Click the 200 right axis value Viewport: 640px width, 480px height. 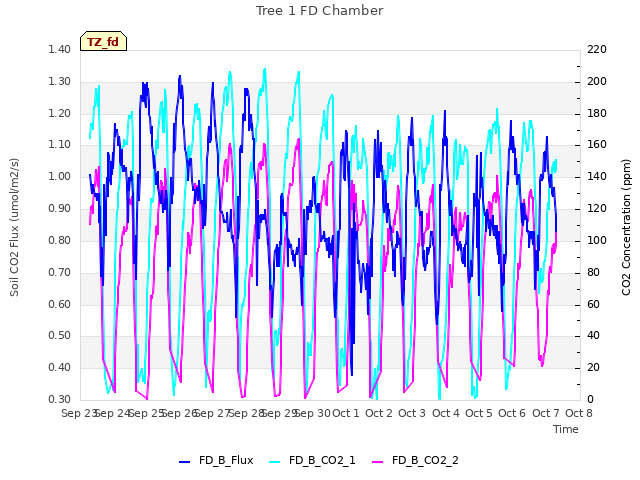pos(597,82)
